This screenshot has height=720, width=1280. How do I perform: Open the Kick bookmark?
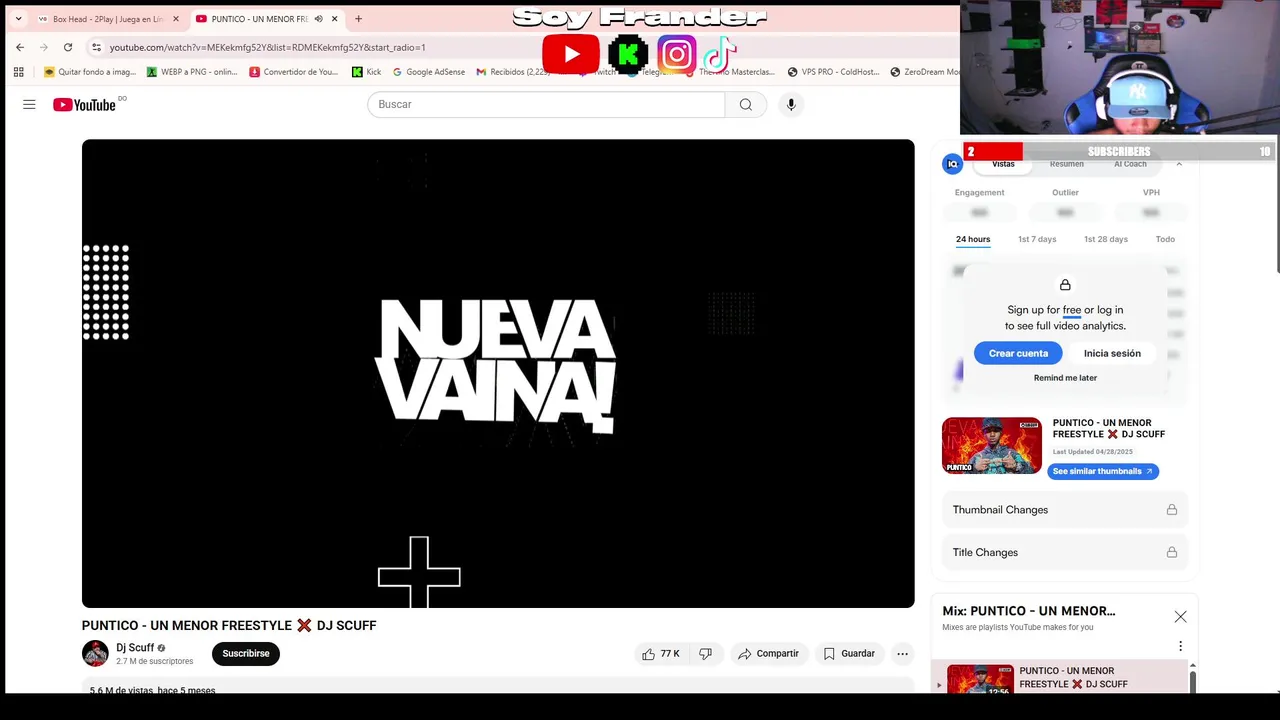tap(366, 72)
